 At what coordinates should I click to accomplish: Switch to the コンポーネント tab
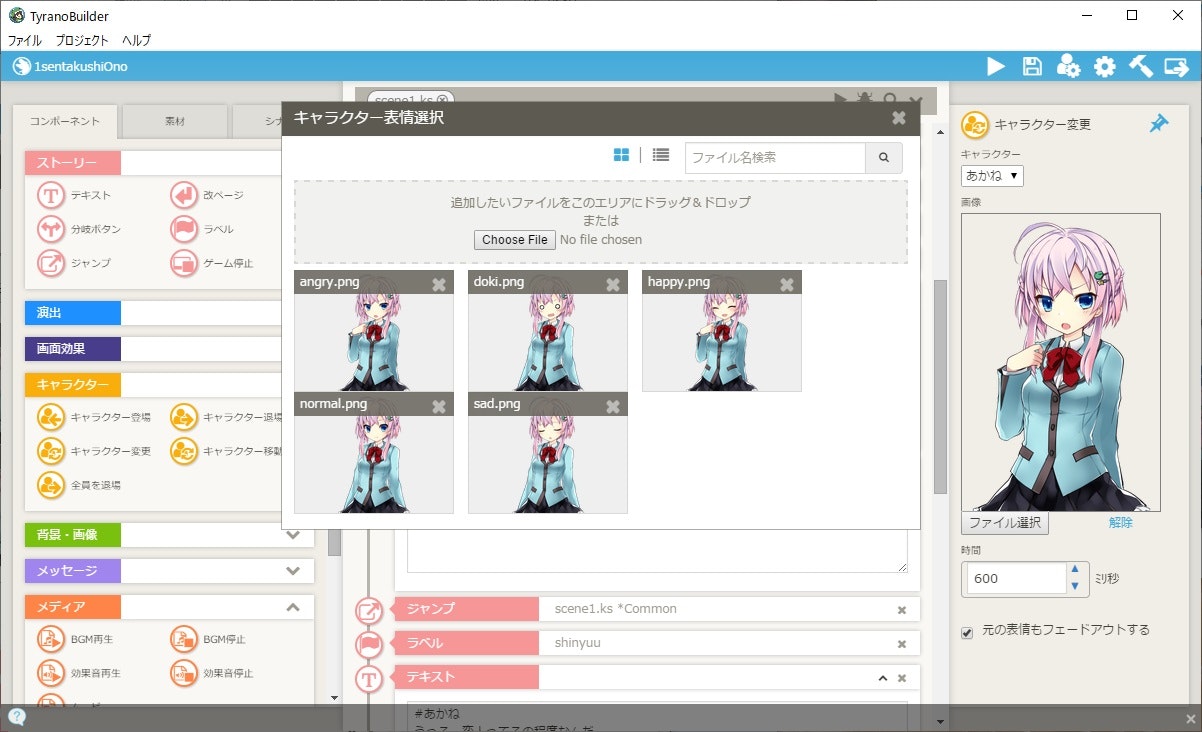pyautogui.click(x=65, y=121)
